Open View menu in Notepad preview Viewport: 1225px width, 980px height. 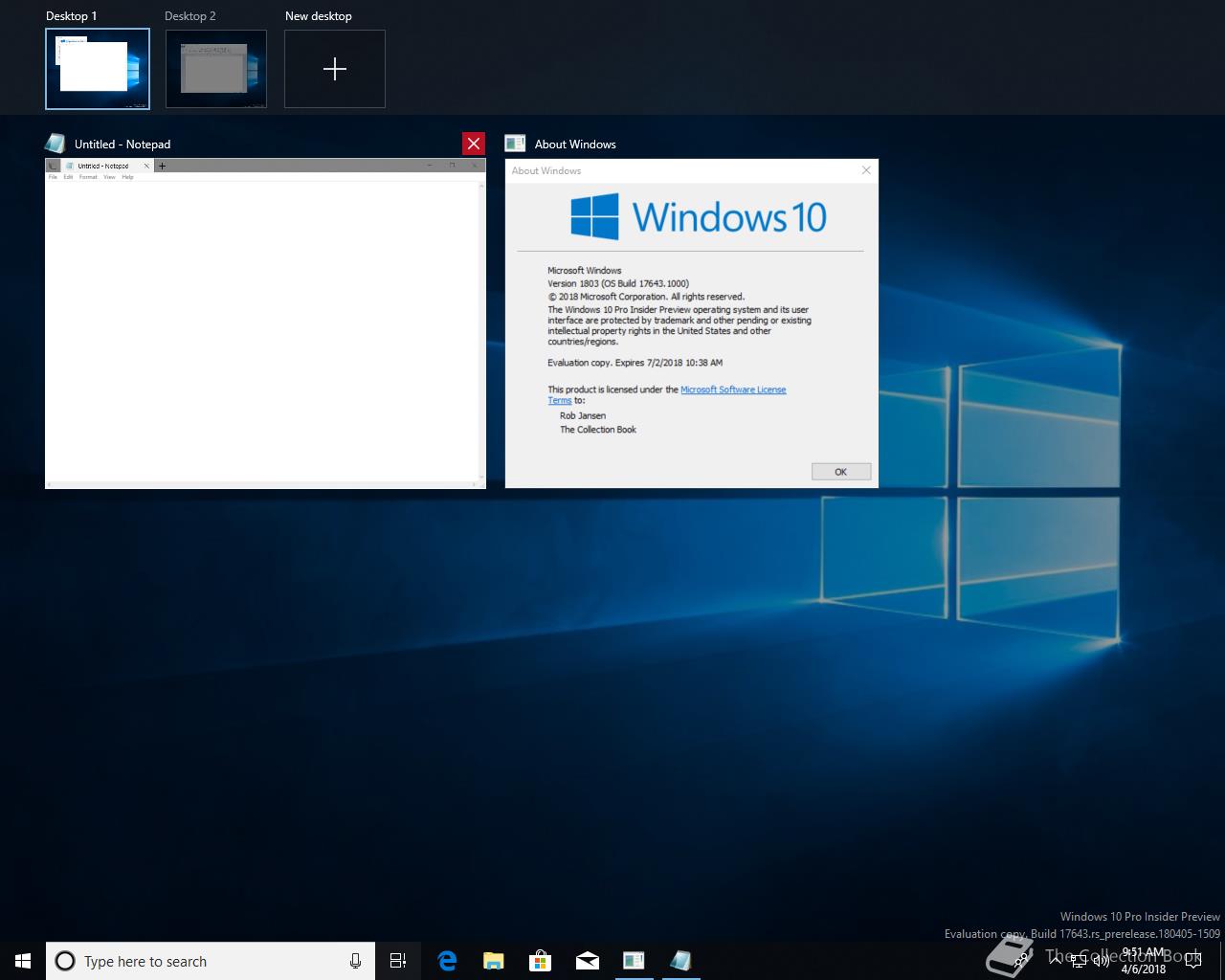pyautogui.click(x=109, y=177)
